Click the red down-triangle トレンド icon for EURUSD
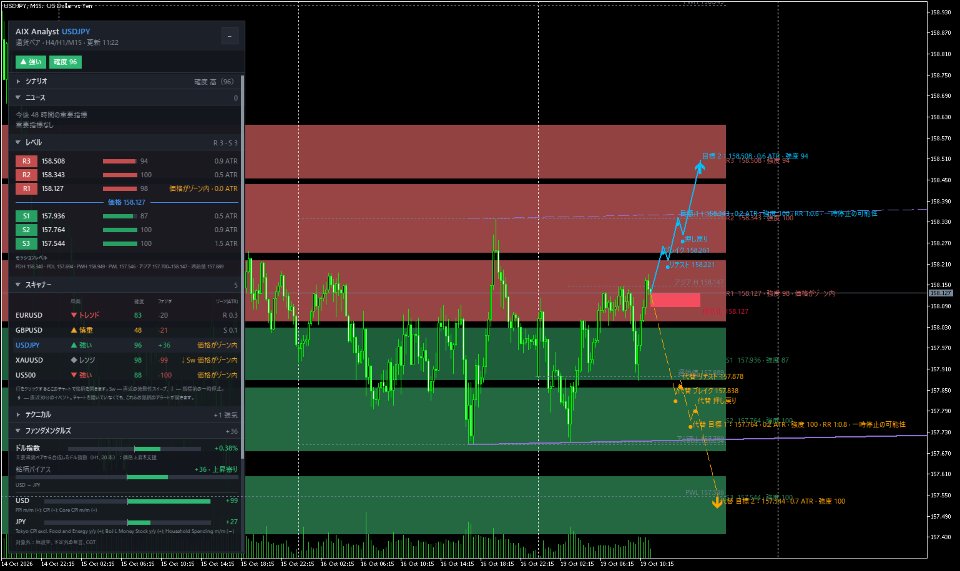Viewport: 960px width, 571px height. pos(74,315)
